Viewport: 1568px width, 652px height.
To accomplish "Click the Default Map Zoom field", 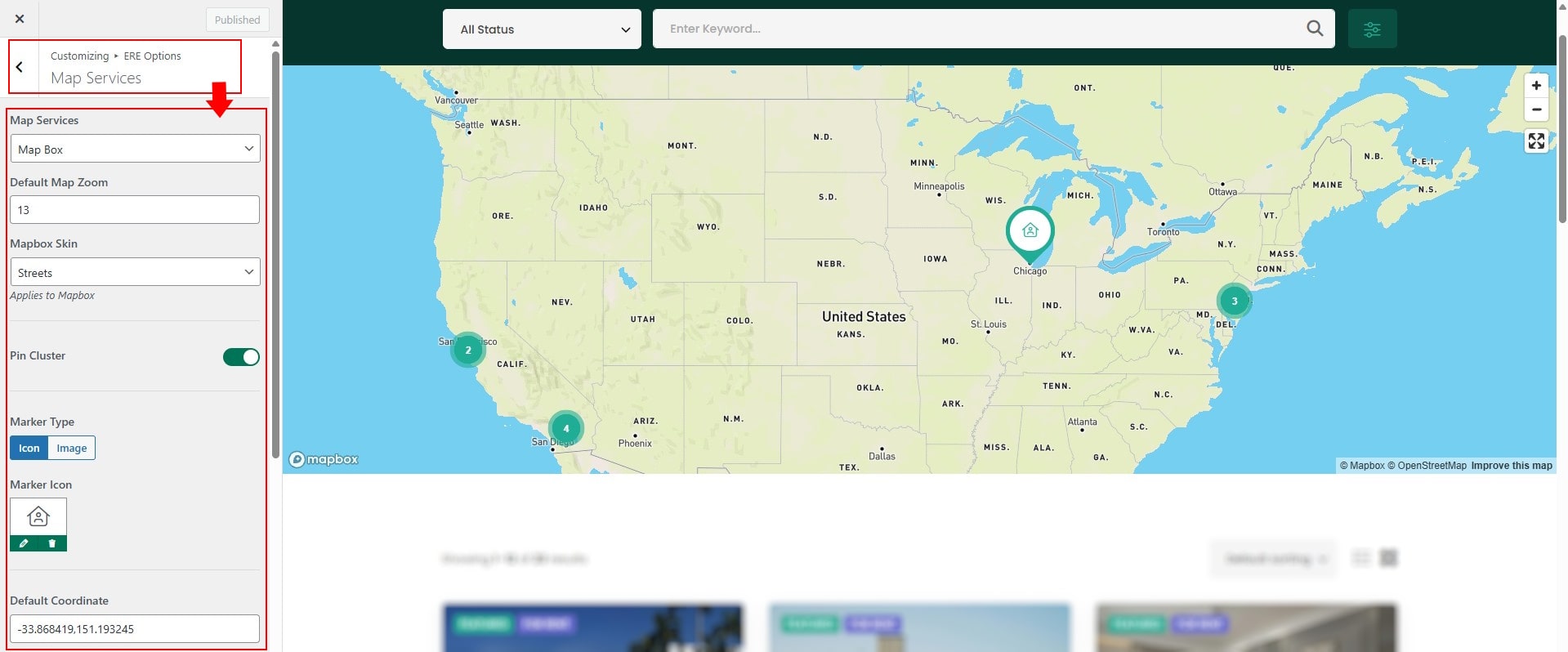I will click(x=135, y=210).
